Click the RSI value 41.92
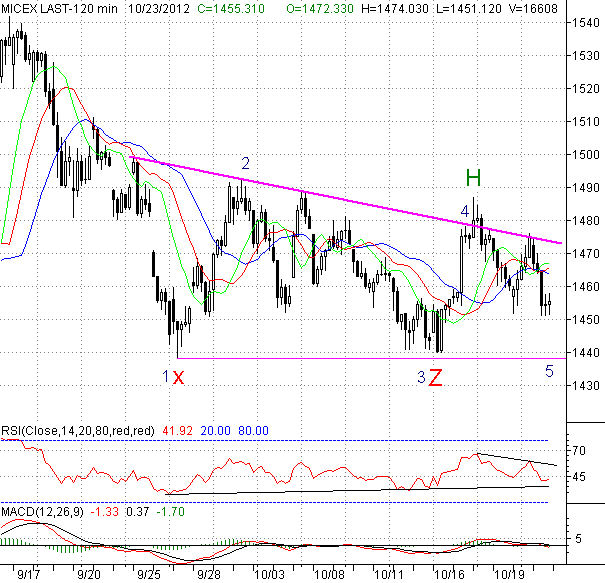605x583 pixels. click(x=177, y=431)
